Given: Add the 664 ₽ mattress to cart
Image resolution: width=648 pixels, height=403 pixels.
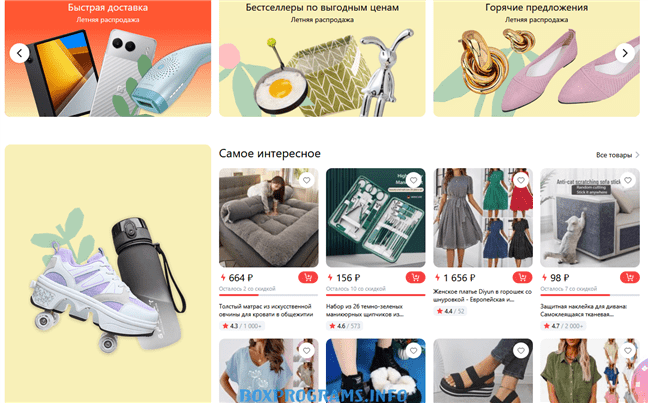Looking at the screenshot, I should pos(308,277).
